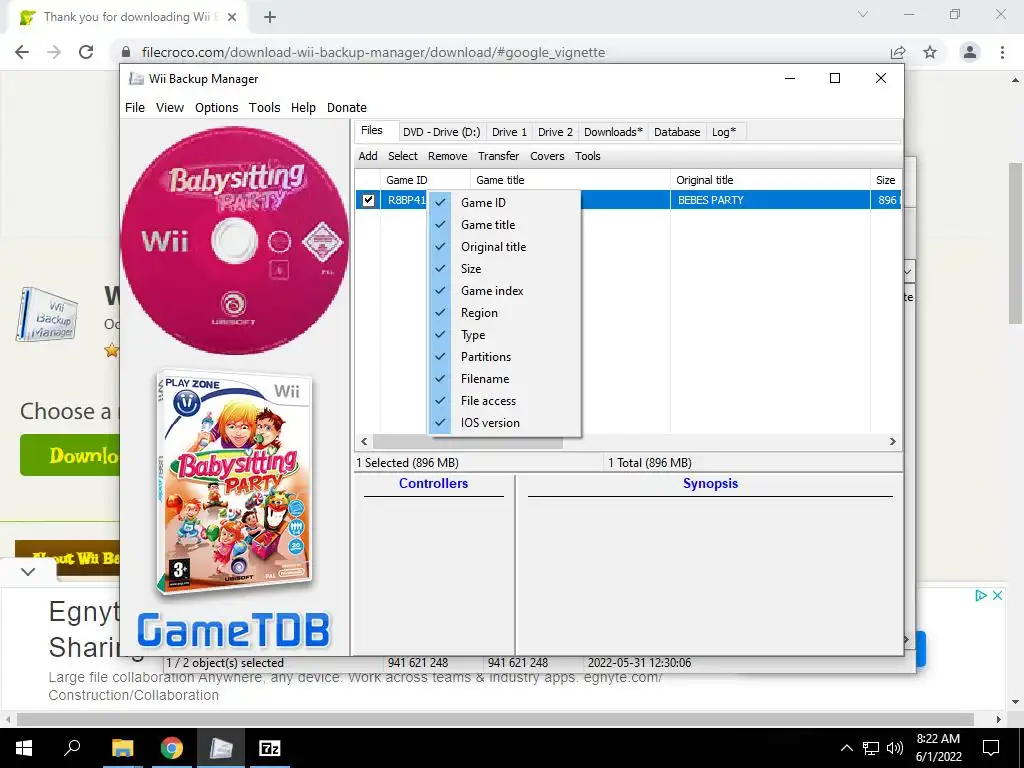Open the Covers dropdown menu

547,156
